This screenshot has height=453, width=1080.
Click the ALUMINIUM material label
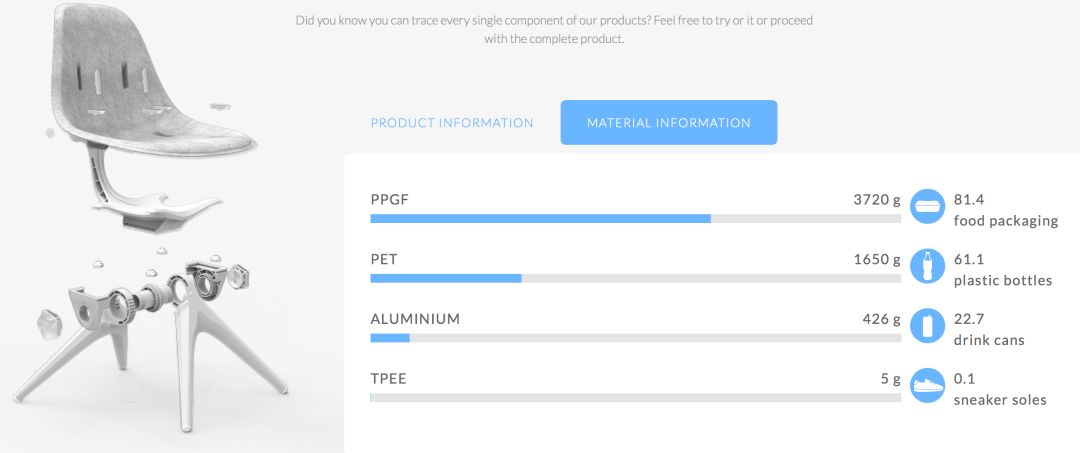(x=415, y=319)
